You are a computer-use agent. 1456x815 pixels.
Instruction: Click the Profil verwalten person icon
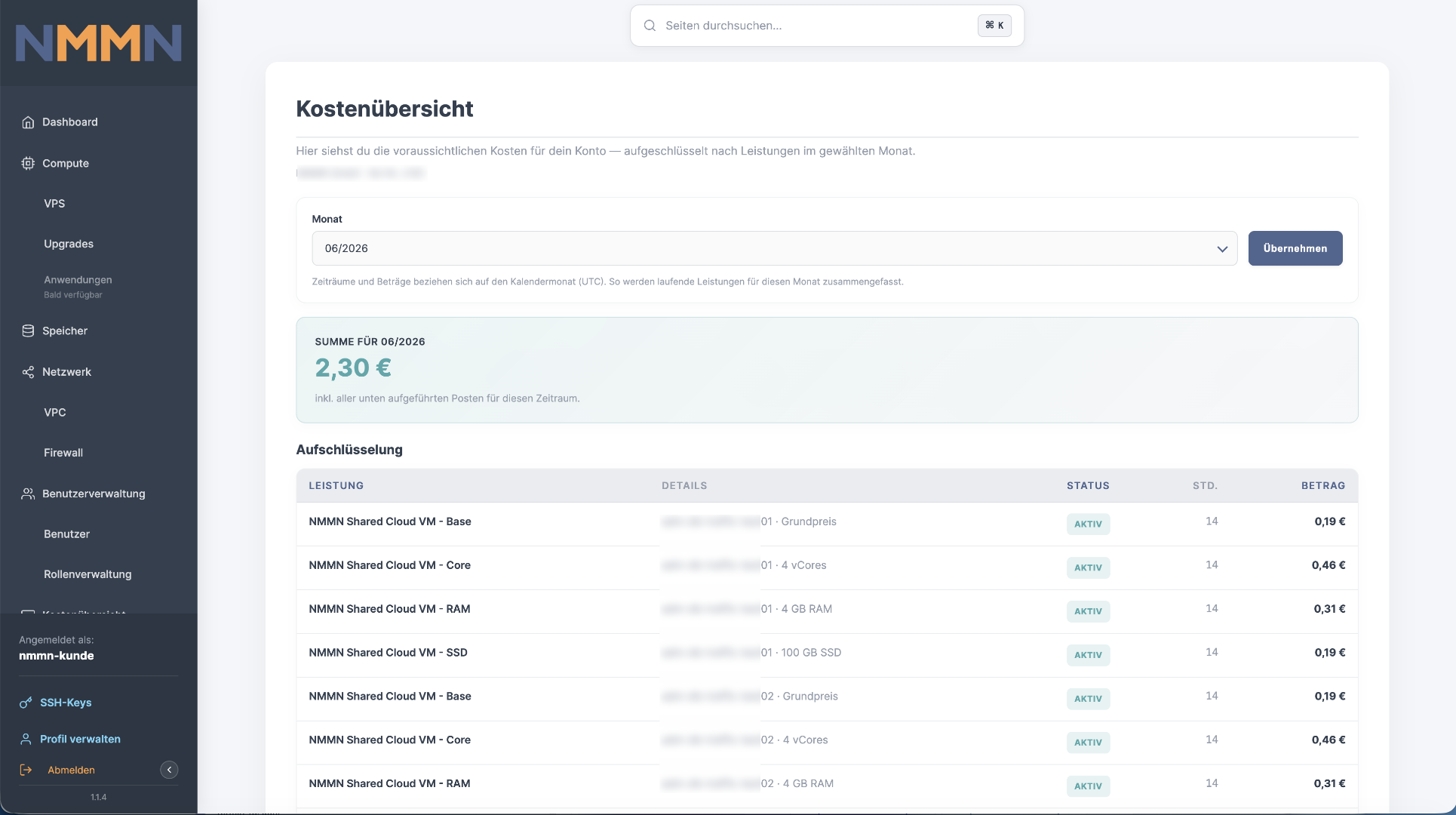point(26,739)
